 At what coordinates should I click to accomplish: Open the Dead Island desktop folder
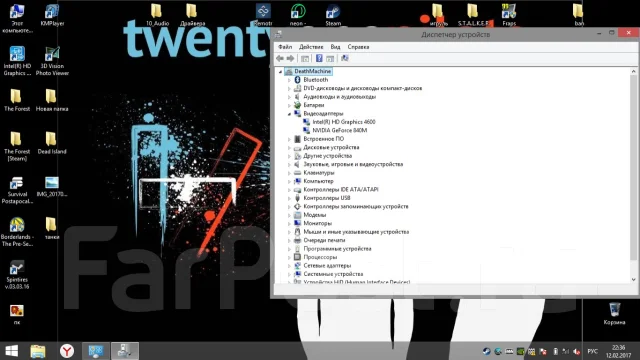[x=52, y=143]
